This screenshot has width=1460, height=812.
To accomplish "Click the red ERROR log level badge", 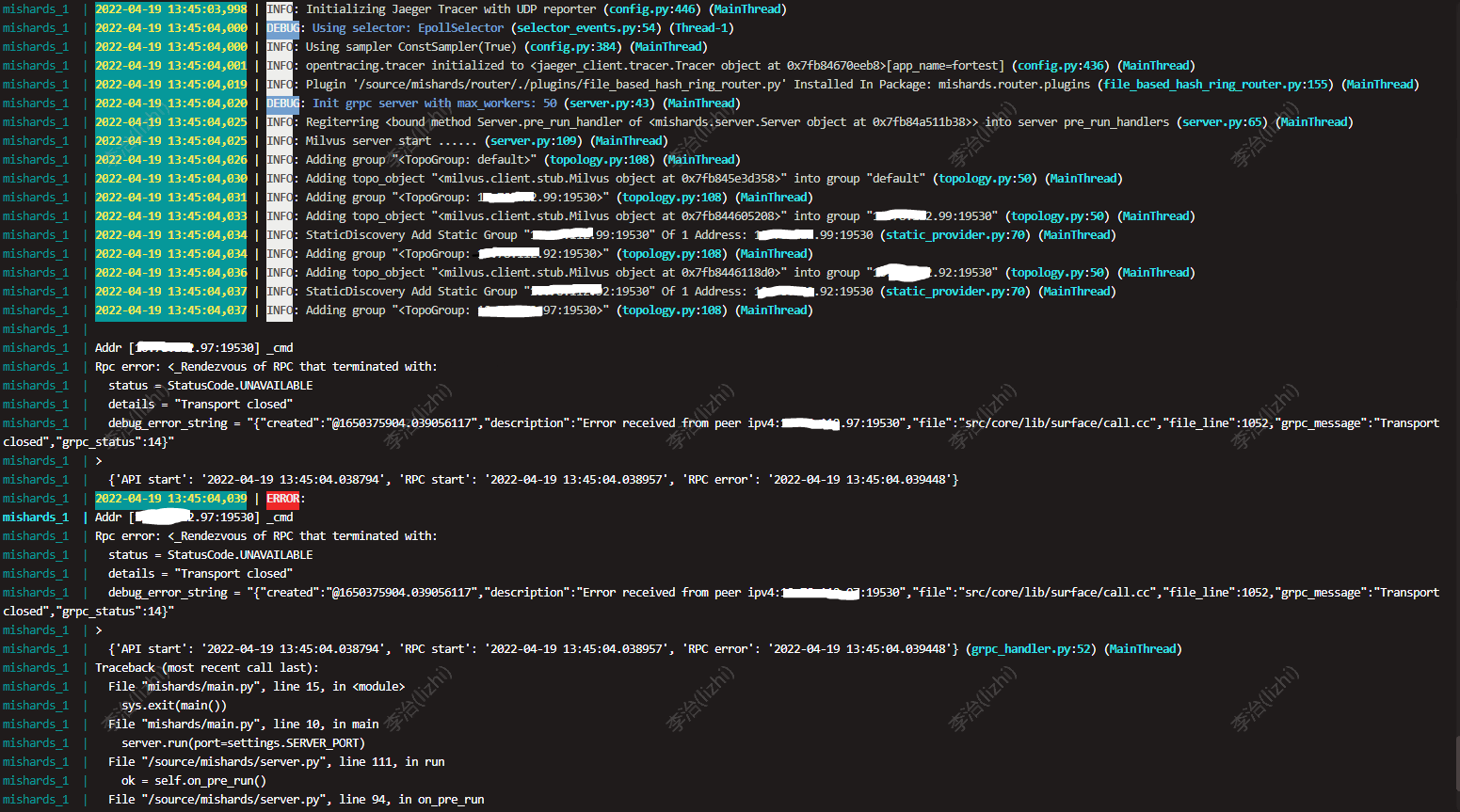I will (282, 499).
